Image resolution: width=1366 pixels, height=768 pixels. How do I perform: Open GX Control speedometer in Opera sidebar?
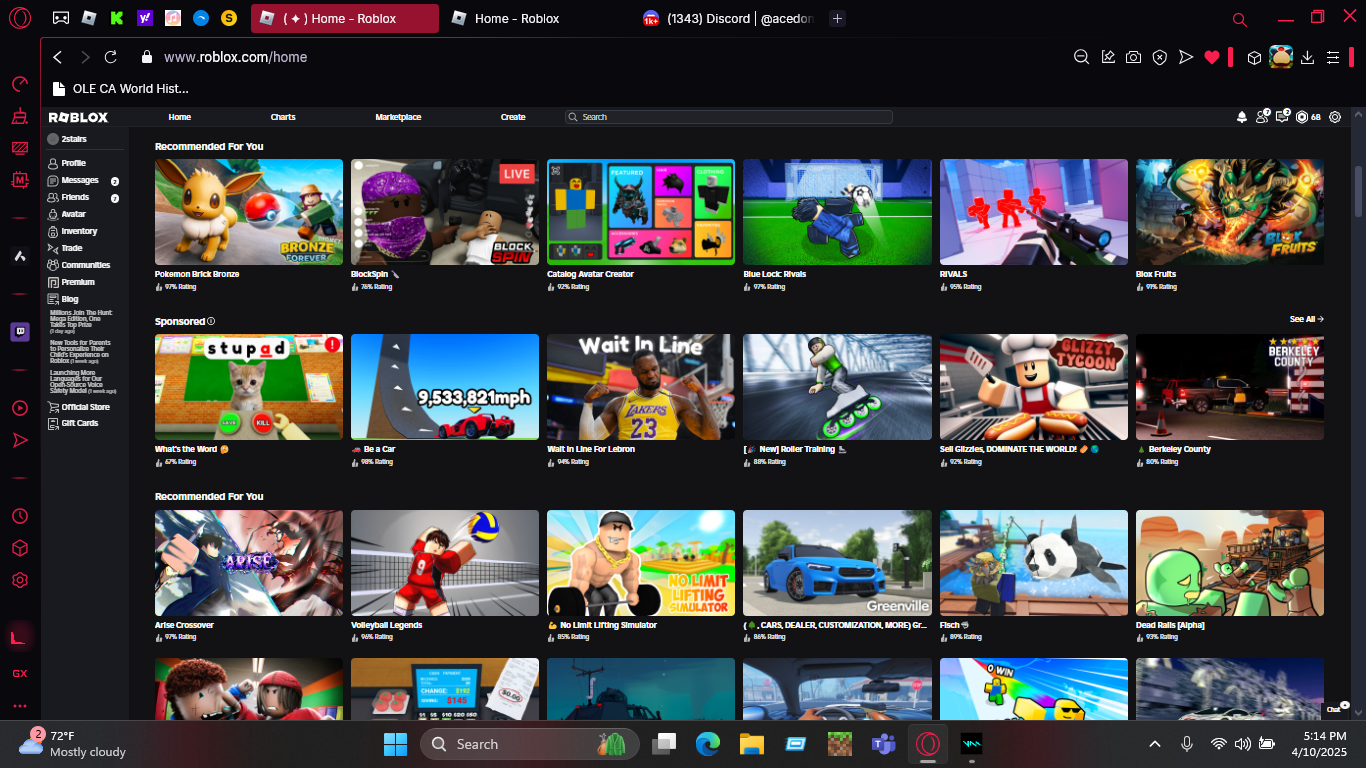click(x=20, y=84)
